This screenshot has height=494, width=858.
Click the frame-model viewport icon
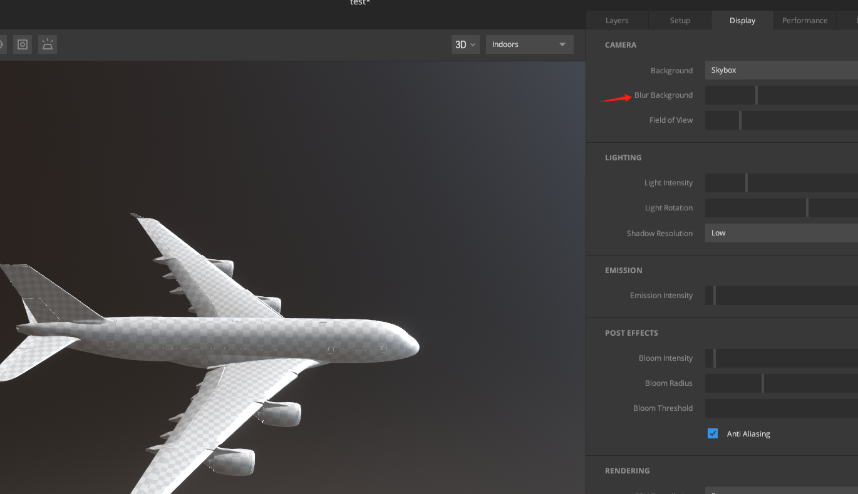[x=22, y=44]
